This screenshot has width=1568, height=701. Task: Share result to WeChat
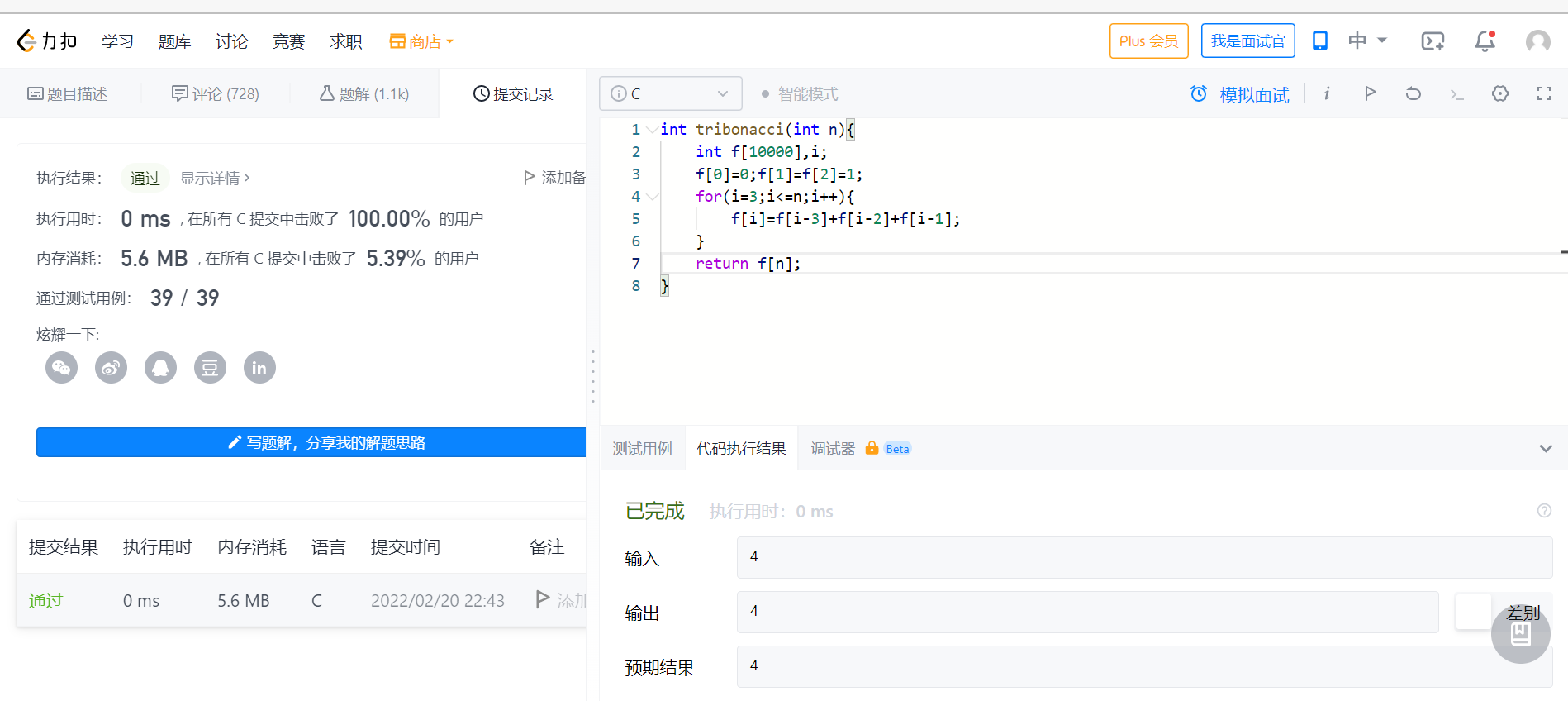point(62,368)
